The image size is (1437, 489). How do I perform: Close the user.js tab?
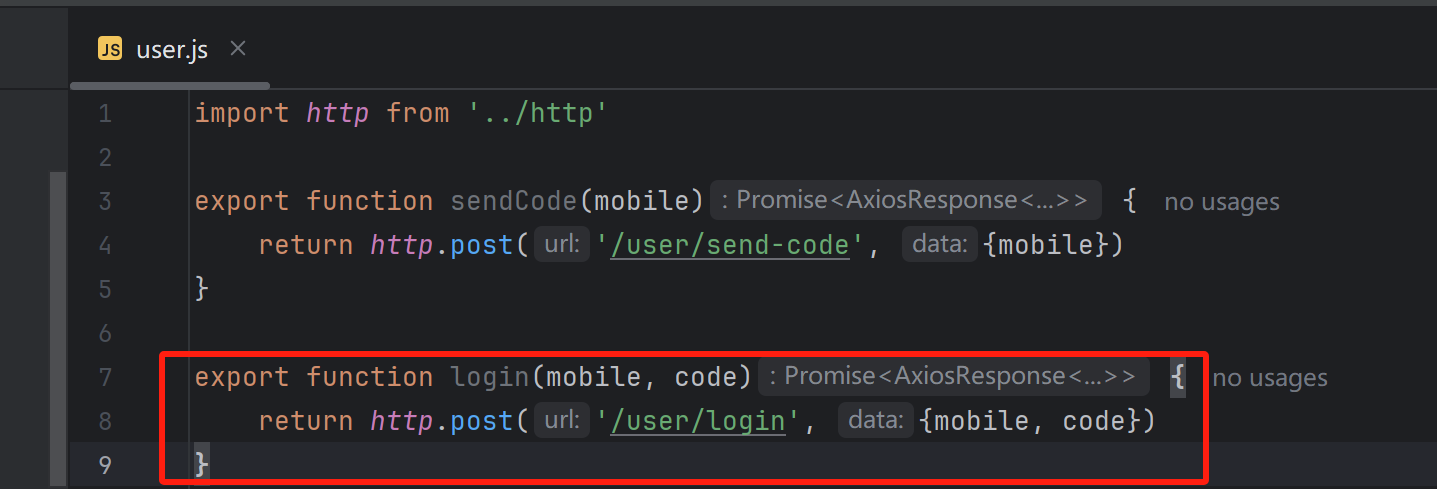(x=238, y=48)
